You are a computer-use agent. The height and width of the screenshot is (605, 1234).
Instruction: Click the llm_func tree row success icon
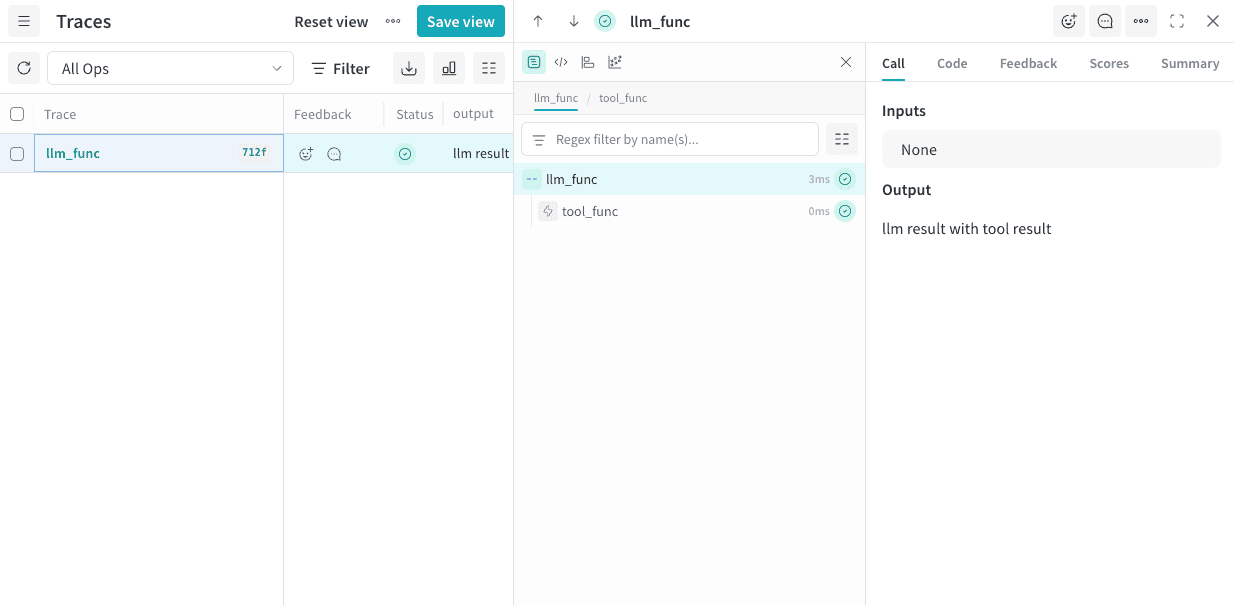click(x=846, y=180)
